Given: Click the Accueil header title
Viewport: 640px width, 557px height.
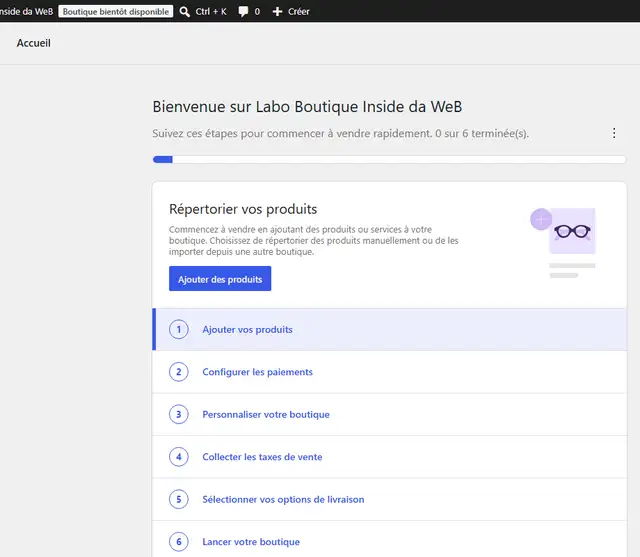Looking at the screenshot, I should 33,43.
